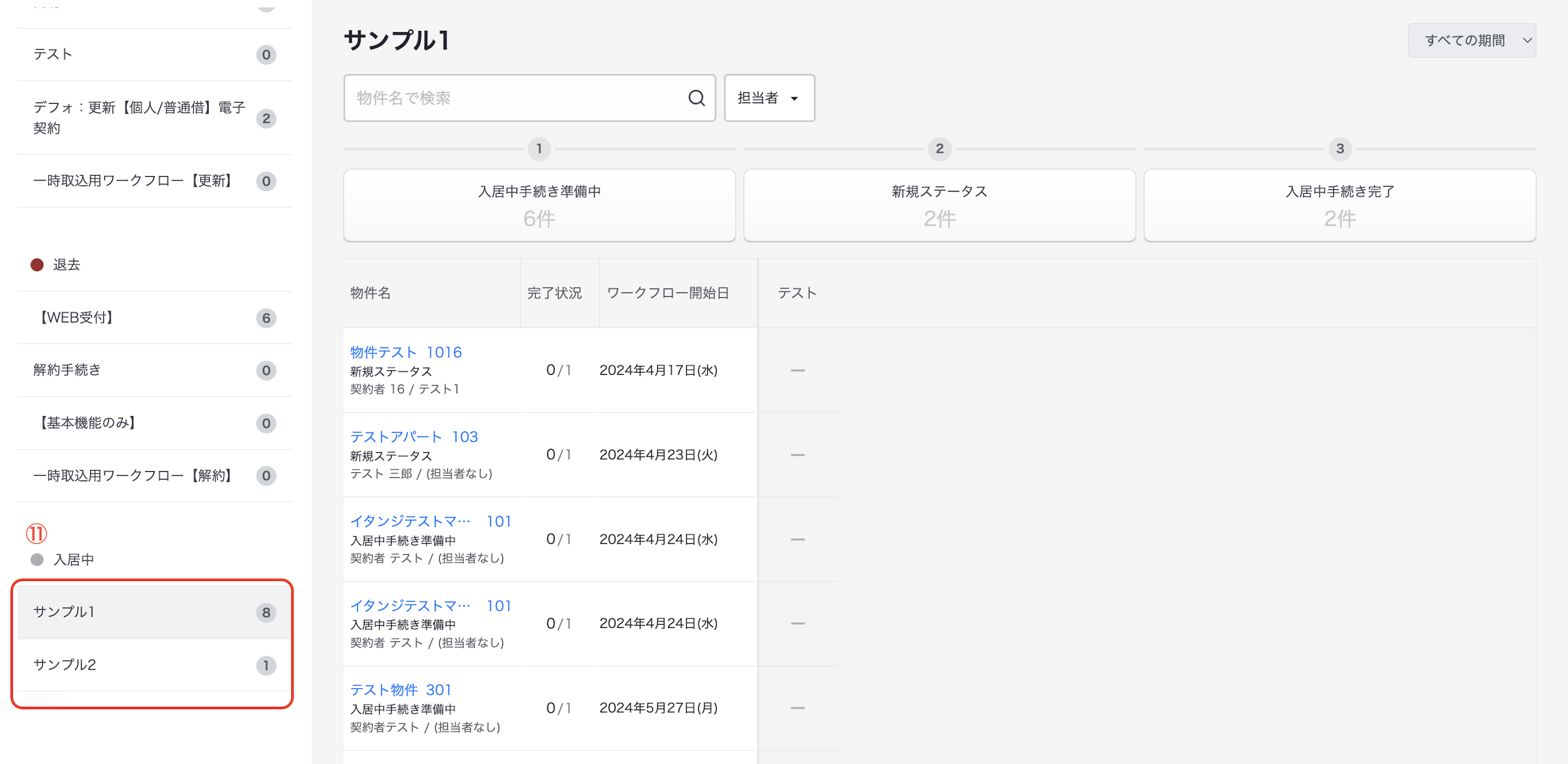Click the count badge 8 beside サンプル1
The width and height of the screenshot is (1568, 764).
tap(266, 612)
